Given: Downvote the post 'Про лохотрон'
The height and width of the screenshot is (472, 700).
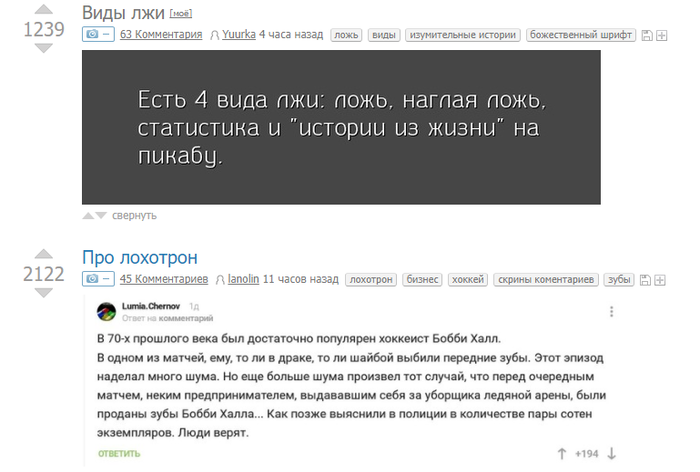Looking at the screenshot, I should (x=43, y=292).
